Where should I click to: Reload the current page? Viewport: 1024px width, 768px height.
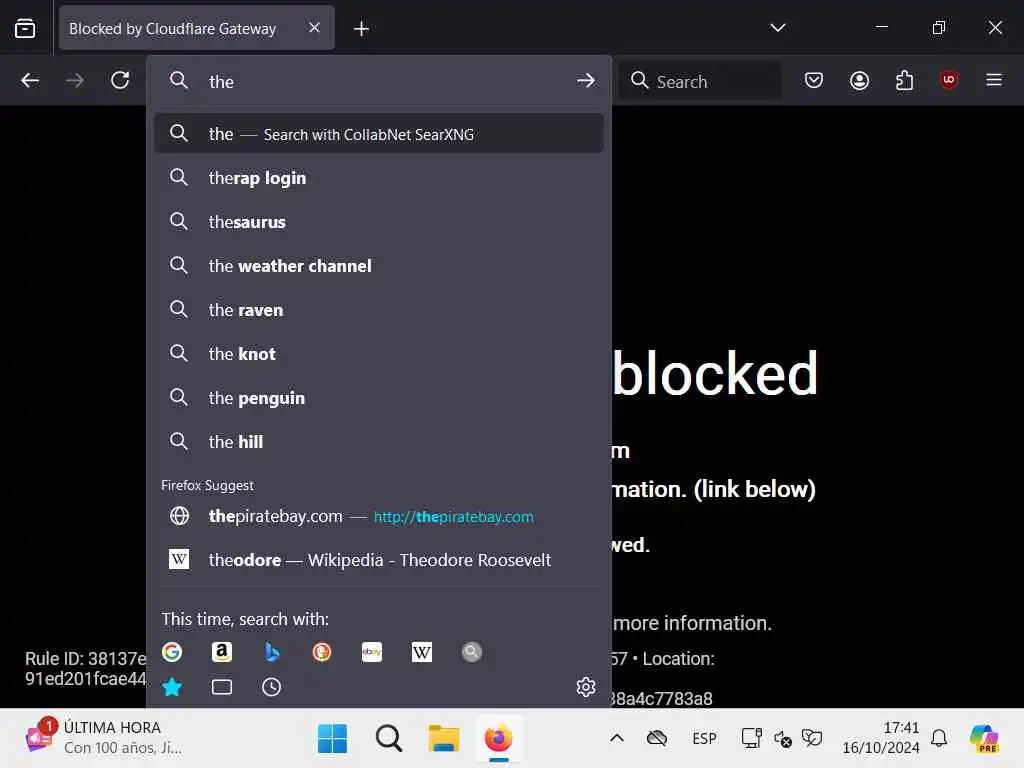tap(120, 80)
